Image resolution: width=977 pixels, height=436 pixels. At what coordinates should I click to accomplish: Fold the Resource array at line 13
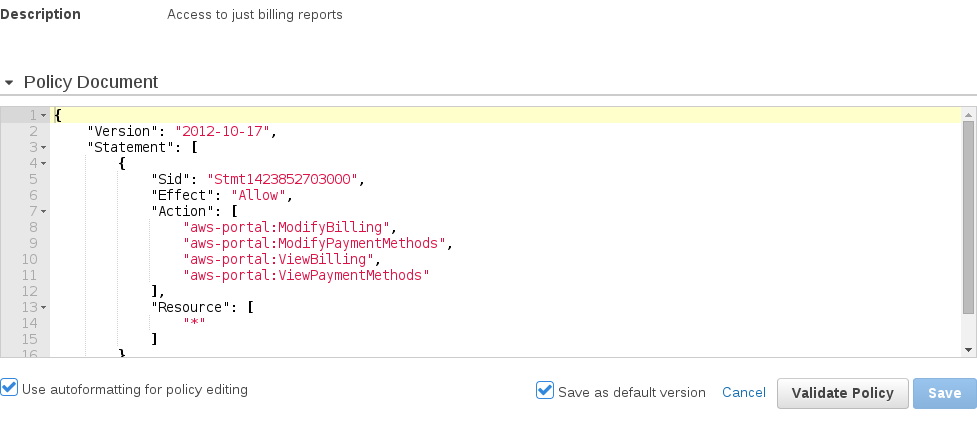44,307
